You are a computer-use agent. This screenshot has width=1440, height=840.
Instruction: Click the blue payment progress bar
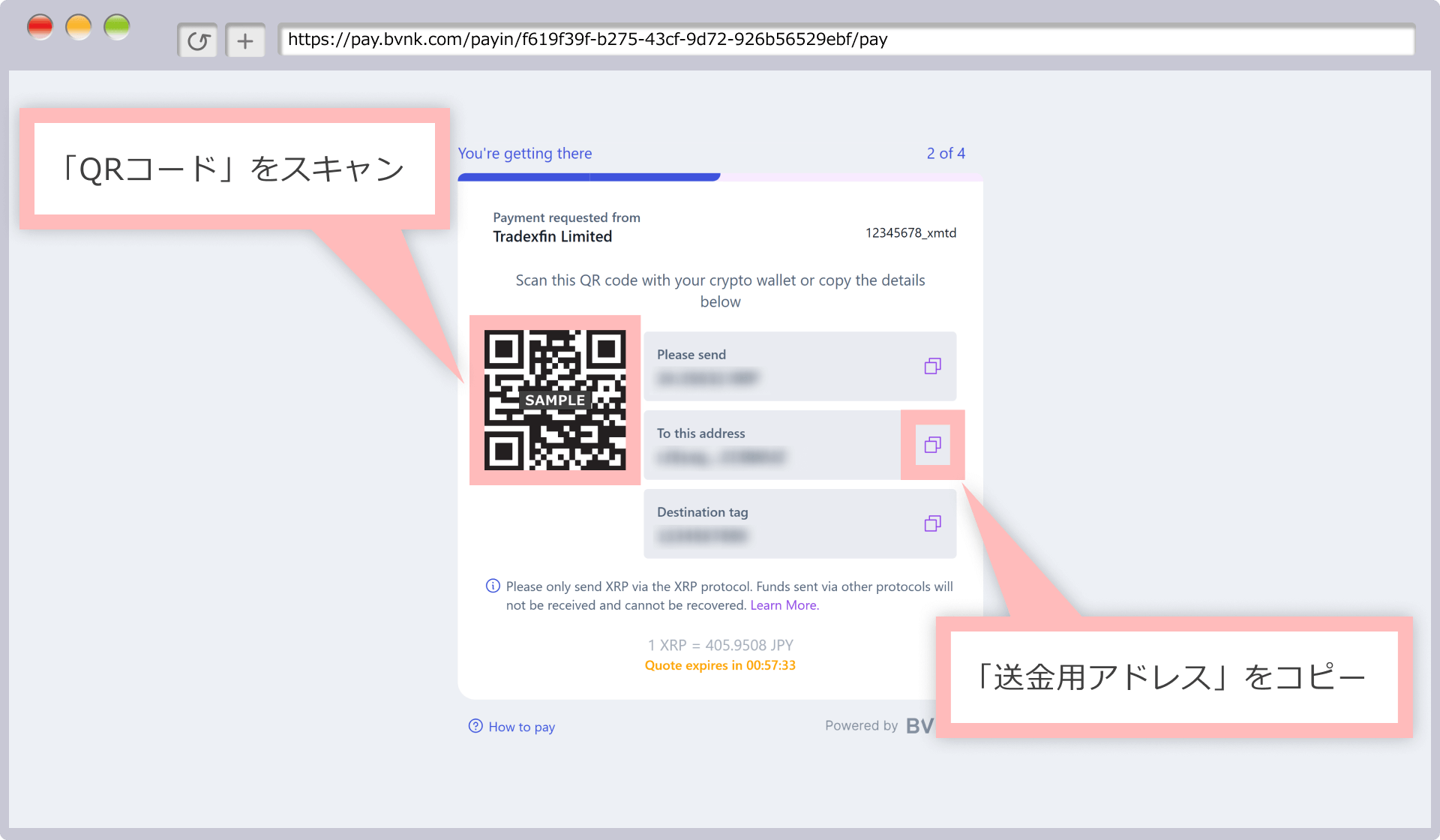coord(589,177)
